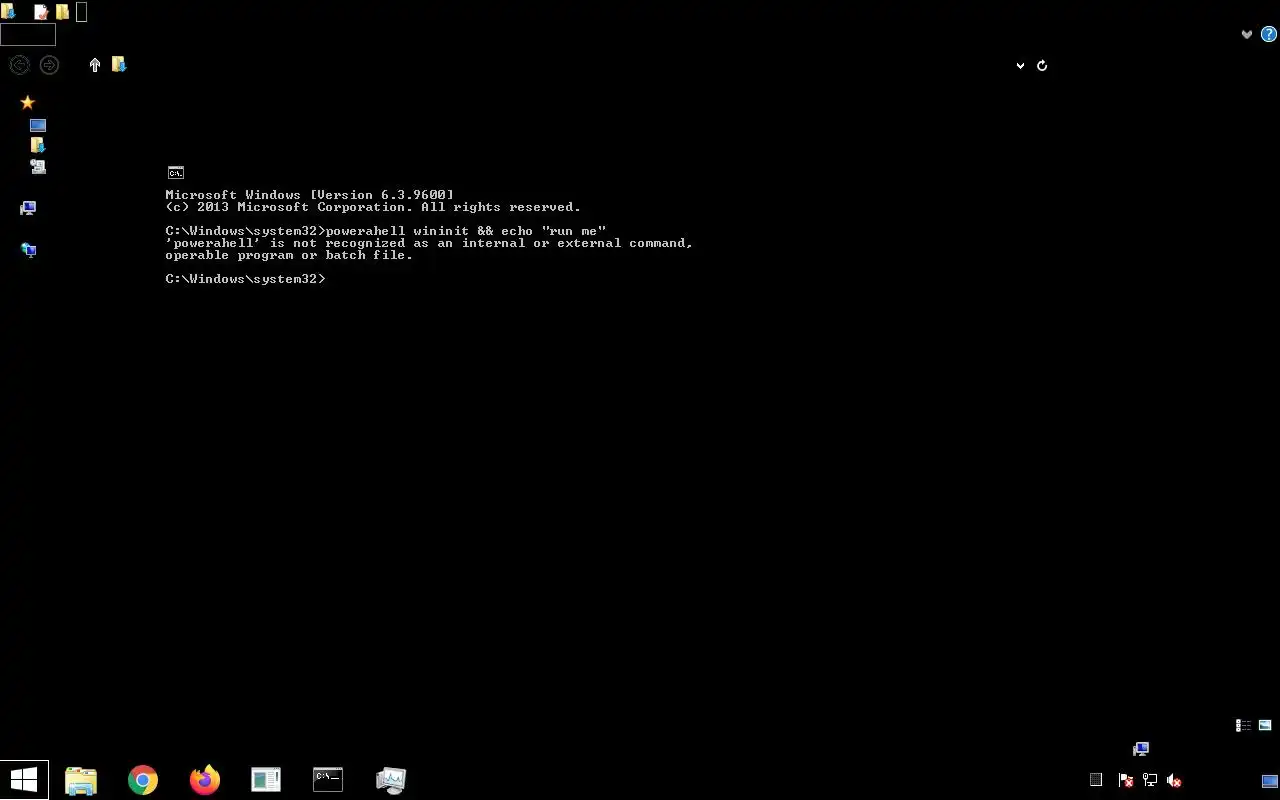Launch Google Chrome from the taskbar
This screenshot has width=1280, height=800.
143,780
